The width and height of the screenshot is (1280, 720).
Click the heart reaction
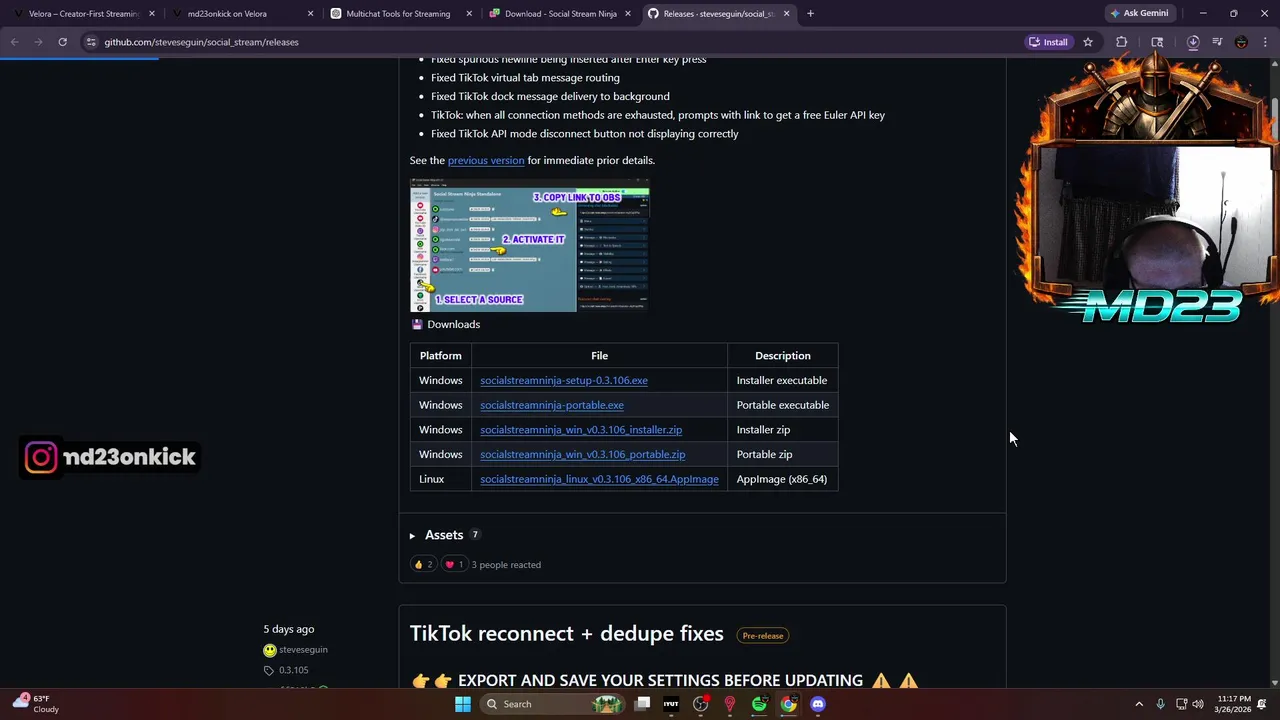(454, 564)
